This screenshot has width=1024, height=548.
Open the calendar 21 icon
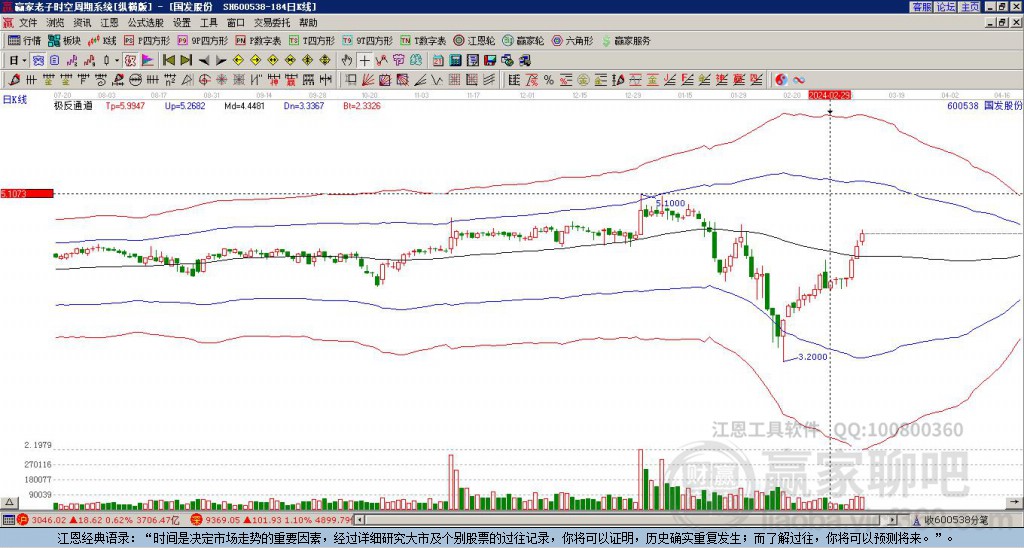438,61
